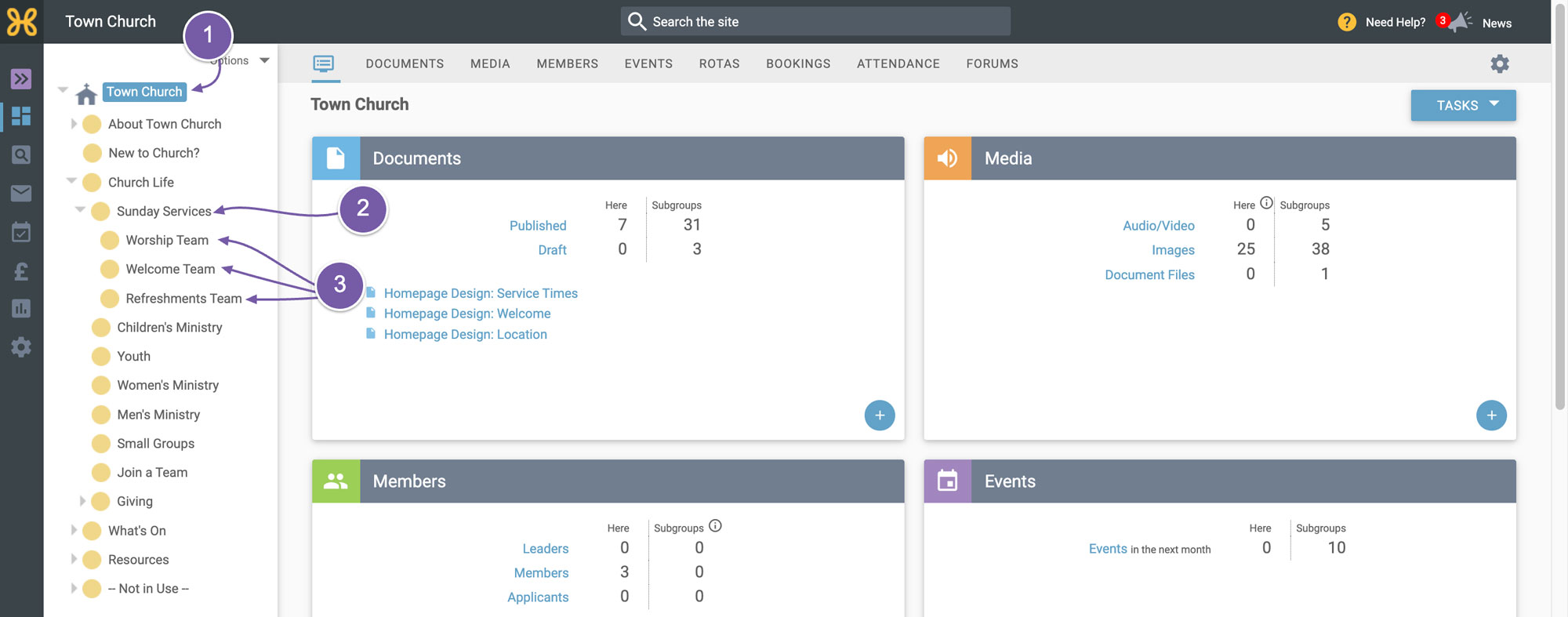
Task: Collapse the Sunday Services node
Action: [x=80, y=209]
